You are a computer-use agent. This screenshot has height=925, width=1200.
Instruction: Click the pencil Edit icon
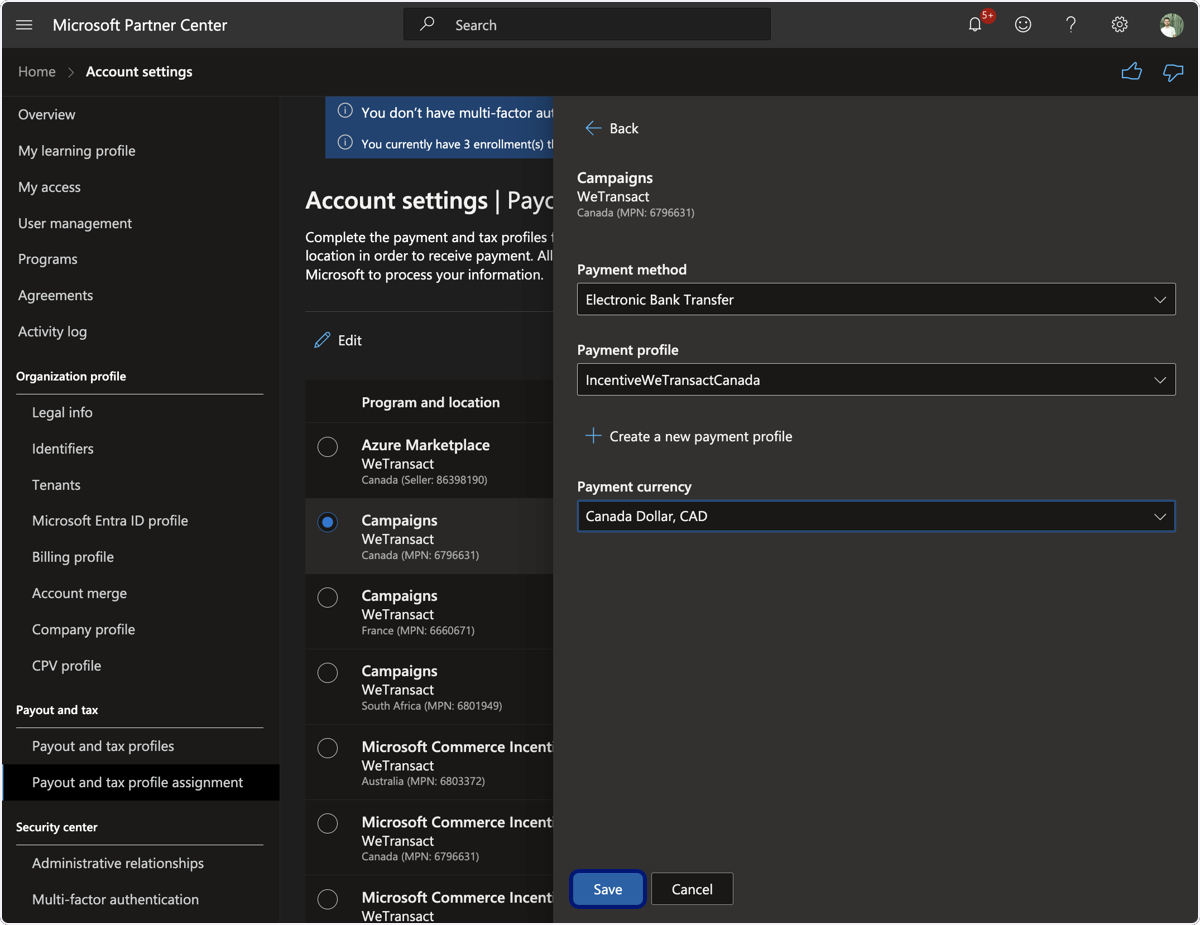322,340
